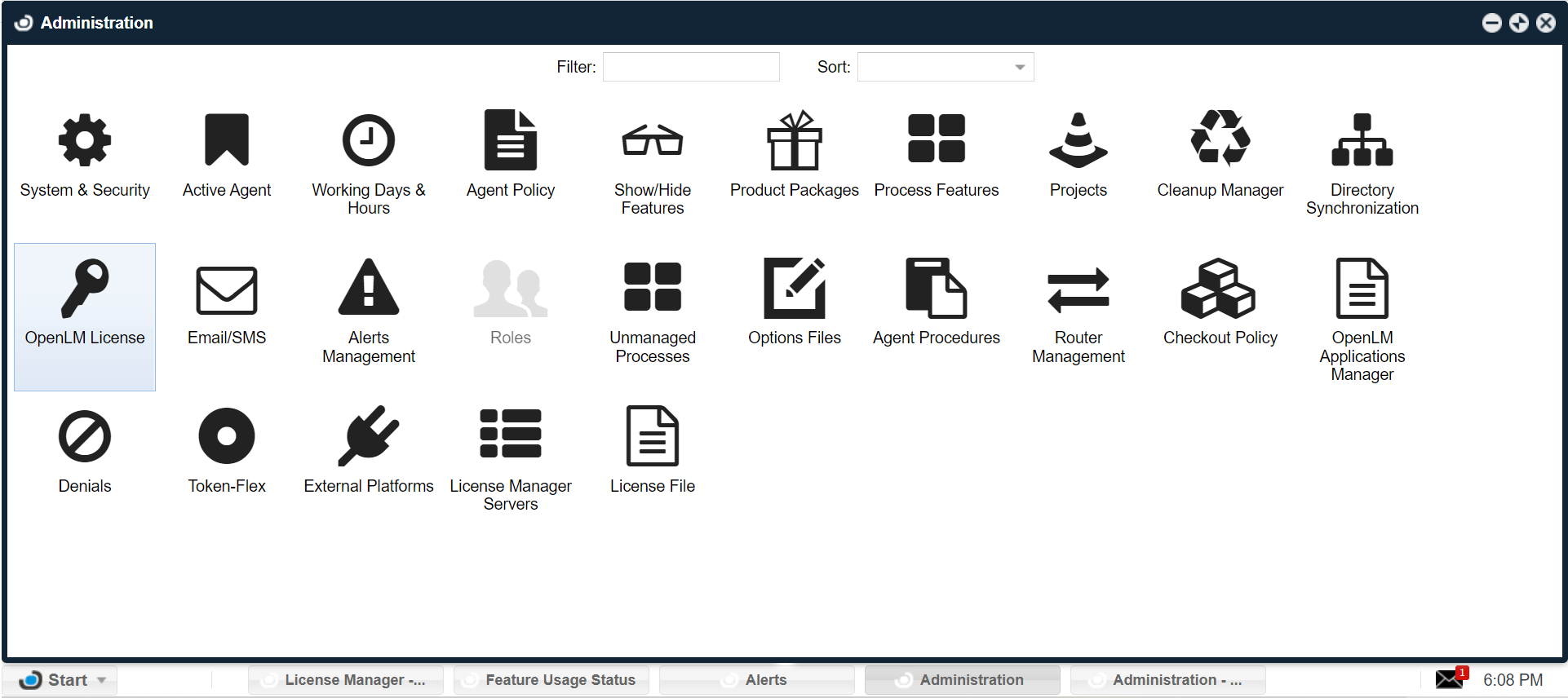Screen dimensions: 1568x698
Task: Open Router Management arrows icon
Action: pyautogui.click(x=1078, y=290)
